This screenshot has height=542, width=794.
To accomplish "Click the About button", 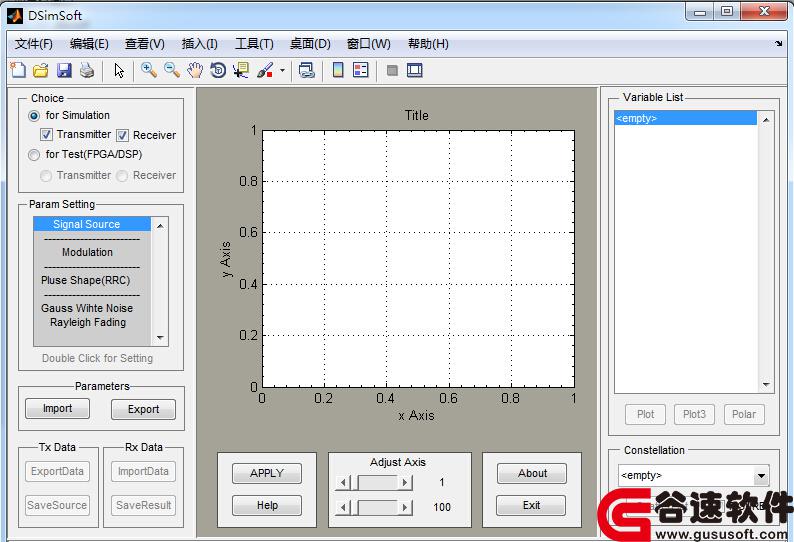I will [x=532, y=473].
